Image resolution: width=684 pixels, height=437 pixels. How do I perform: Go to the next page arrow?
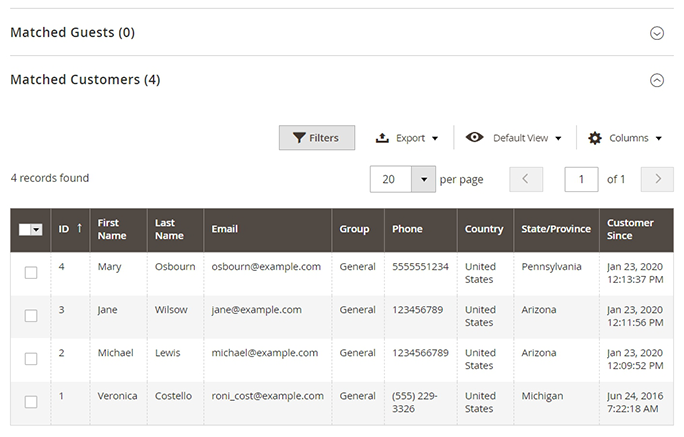(657, 179)
